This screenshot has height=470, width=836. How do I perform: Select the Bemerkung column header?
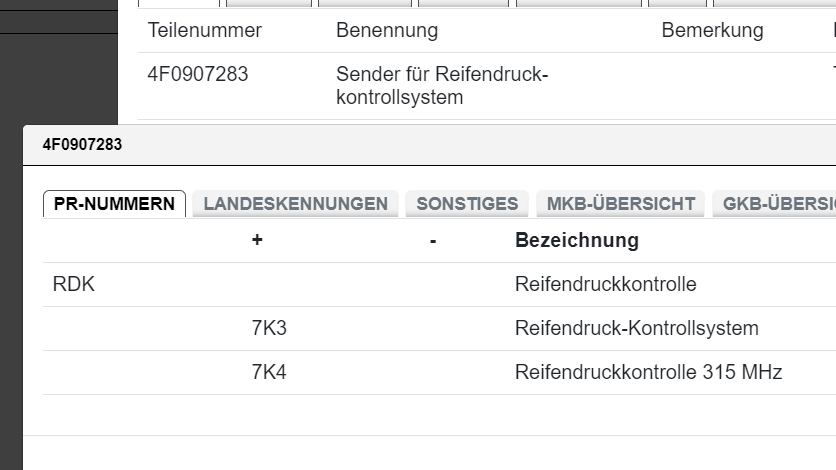click(x=712, y=30)
